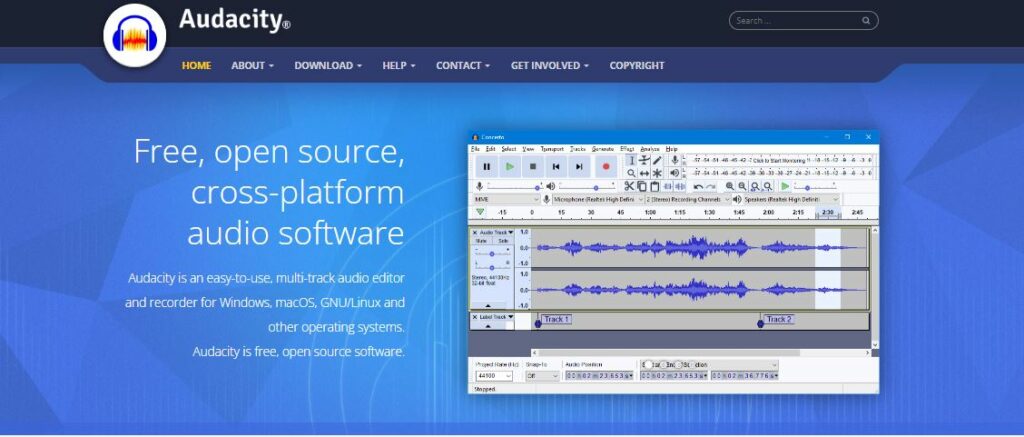Click Fit project to width icon
Viewport: 1024px width, 437px height.
tap(767, 187)
